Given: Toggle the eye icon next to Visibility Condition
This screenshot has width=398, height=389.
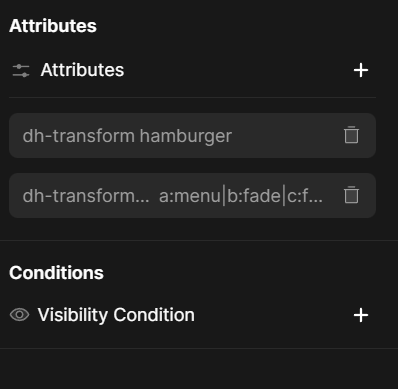Looking at the screenshot, I should click(x=19, y=315).
